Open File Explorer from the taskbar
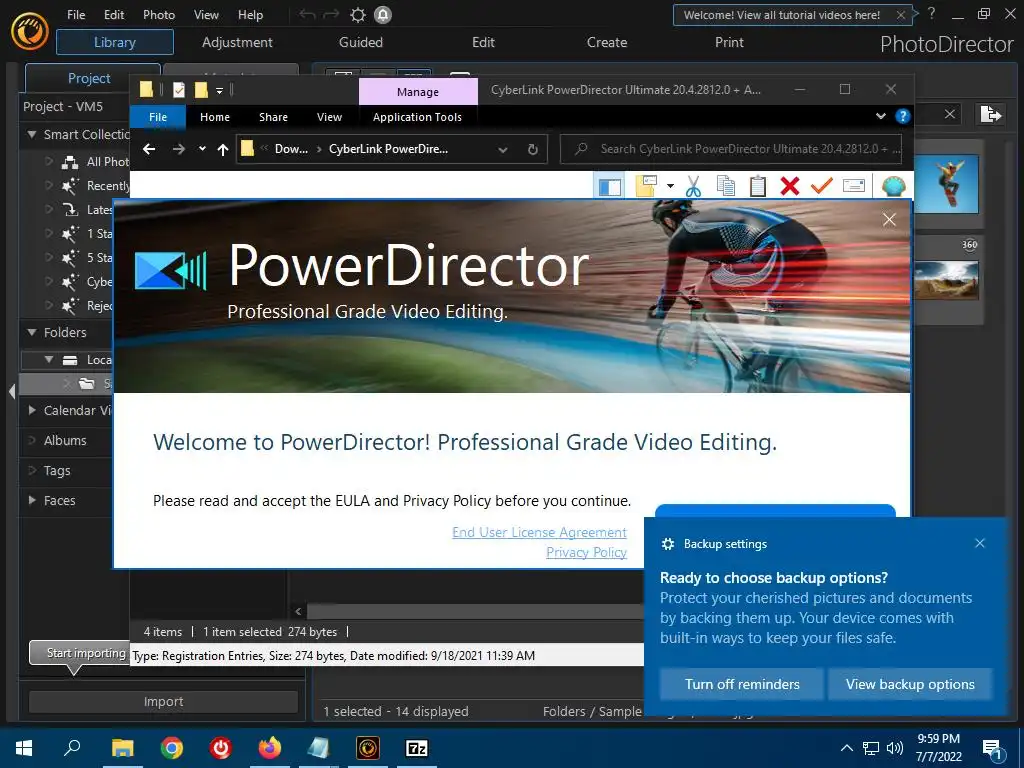1024x768 pixels. (122, 748)
